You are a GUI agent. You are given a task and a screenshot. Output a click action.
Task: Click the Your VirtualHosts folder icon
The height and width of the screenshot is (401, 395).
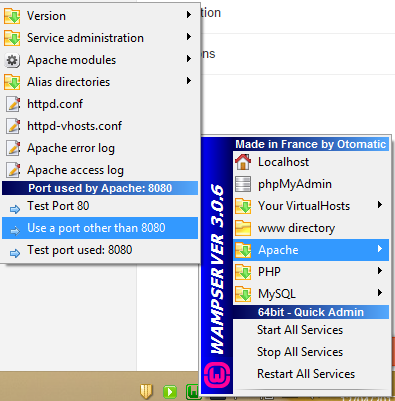click(x=243, y=206)
